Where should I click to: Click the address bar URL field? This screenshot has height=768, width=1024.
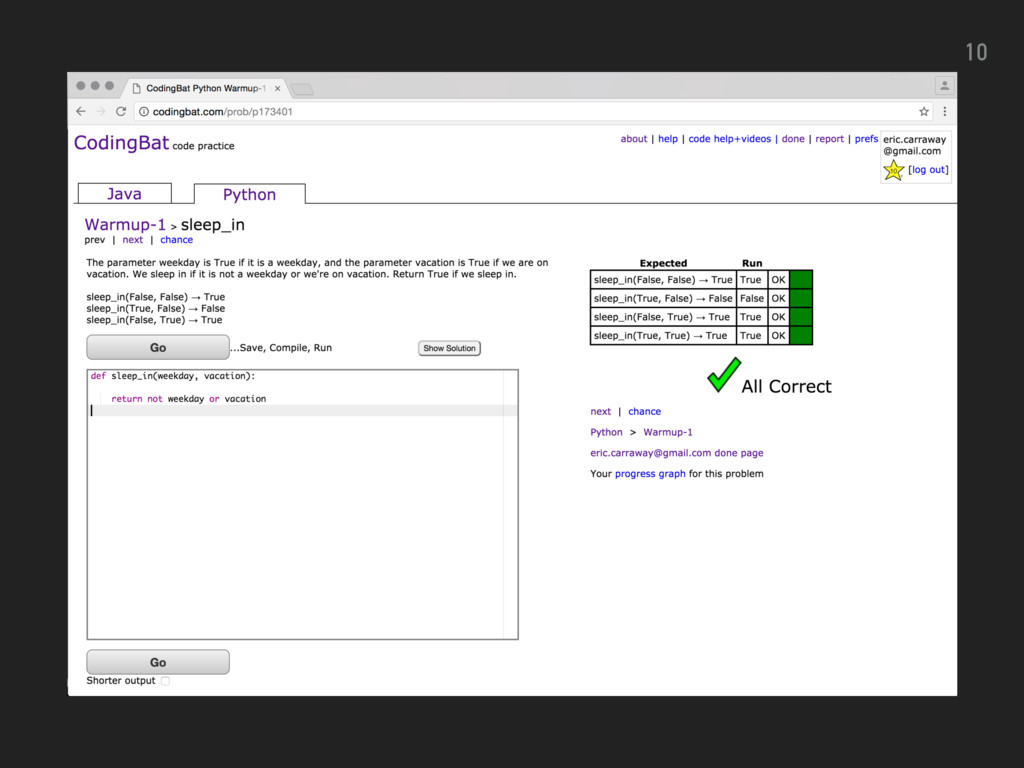532,112
